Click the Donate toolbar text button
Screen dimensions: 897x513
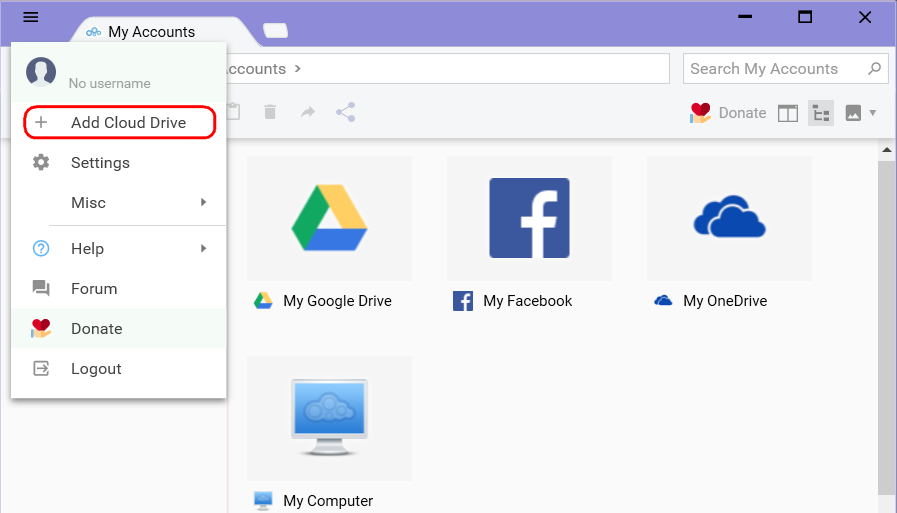point(742,113)
